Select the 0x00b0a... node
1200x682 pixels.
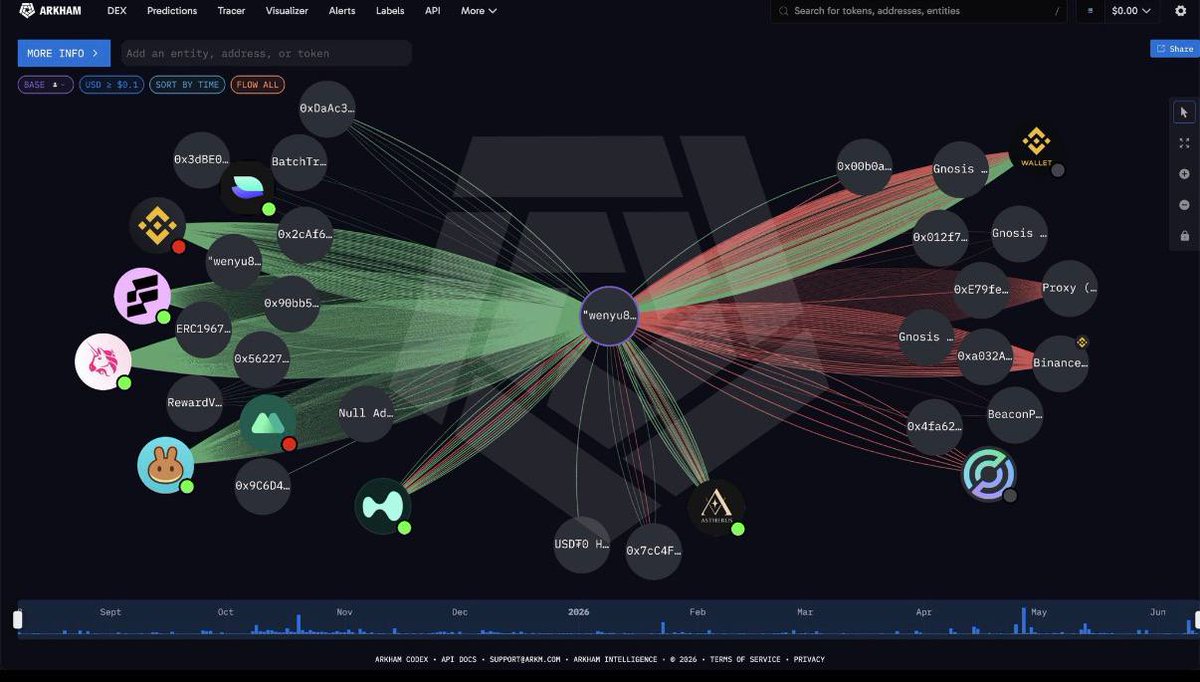tap(865, 166)
